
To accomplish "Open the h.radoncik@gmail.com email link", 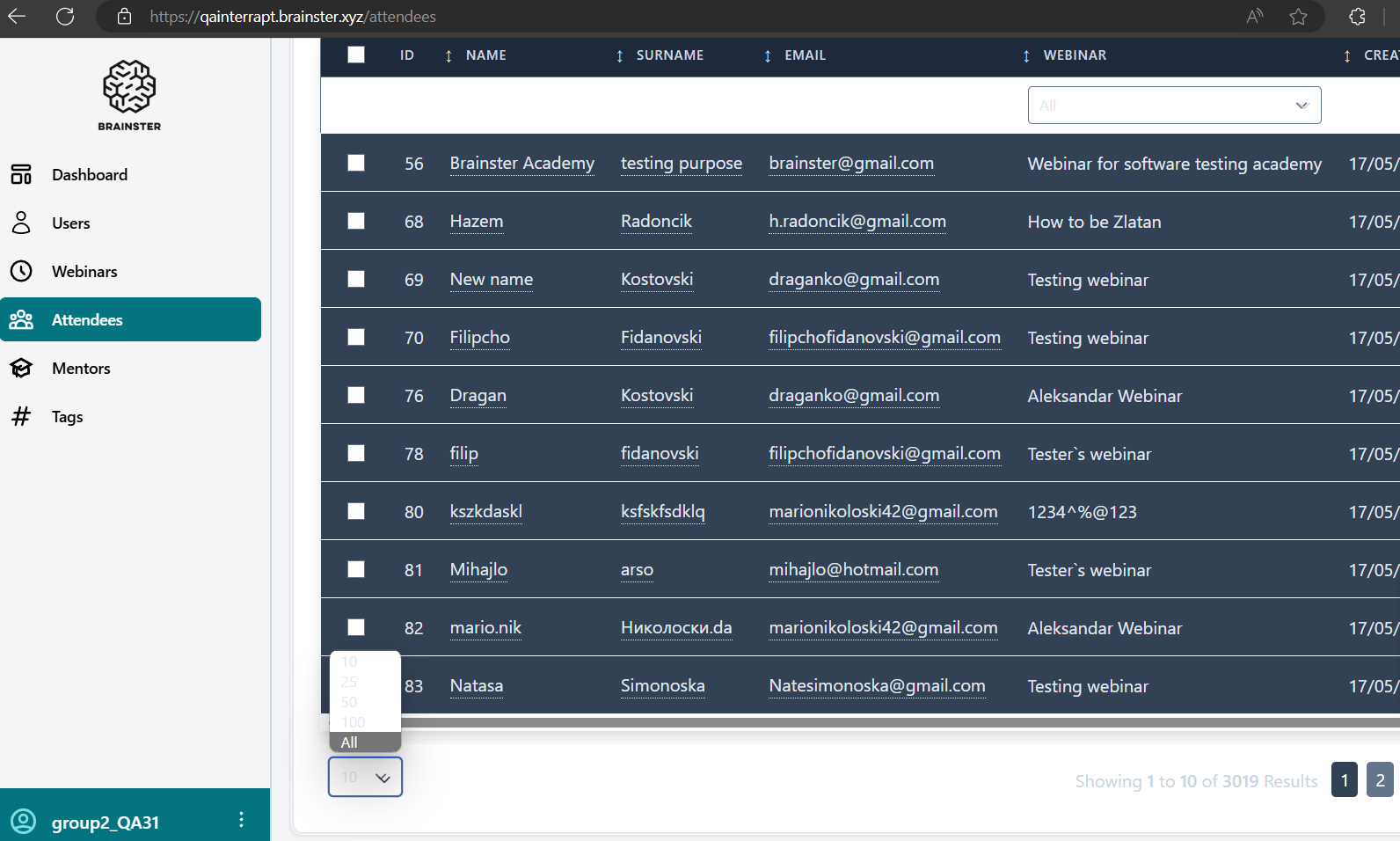I will [857, 222].
